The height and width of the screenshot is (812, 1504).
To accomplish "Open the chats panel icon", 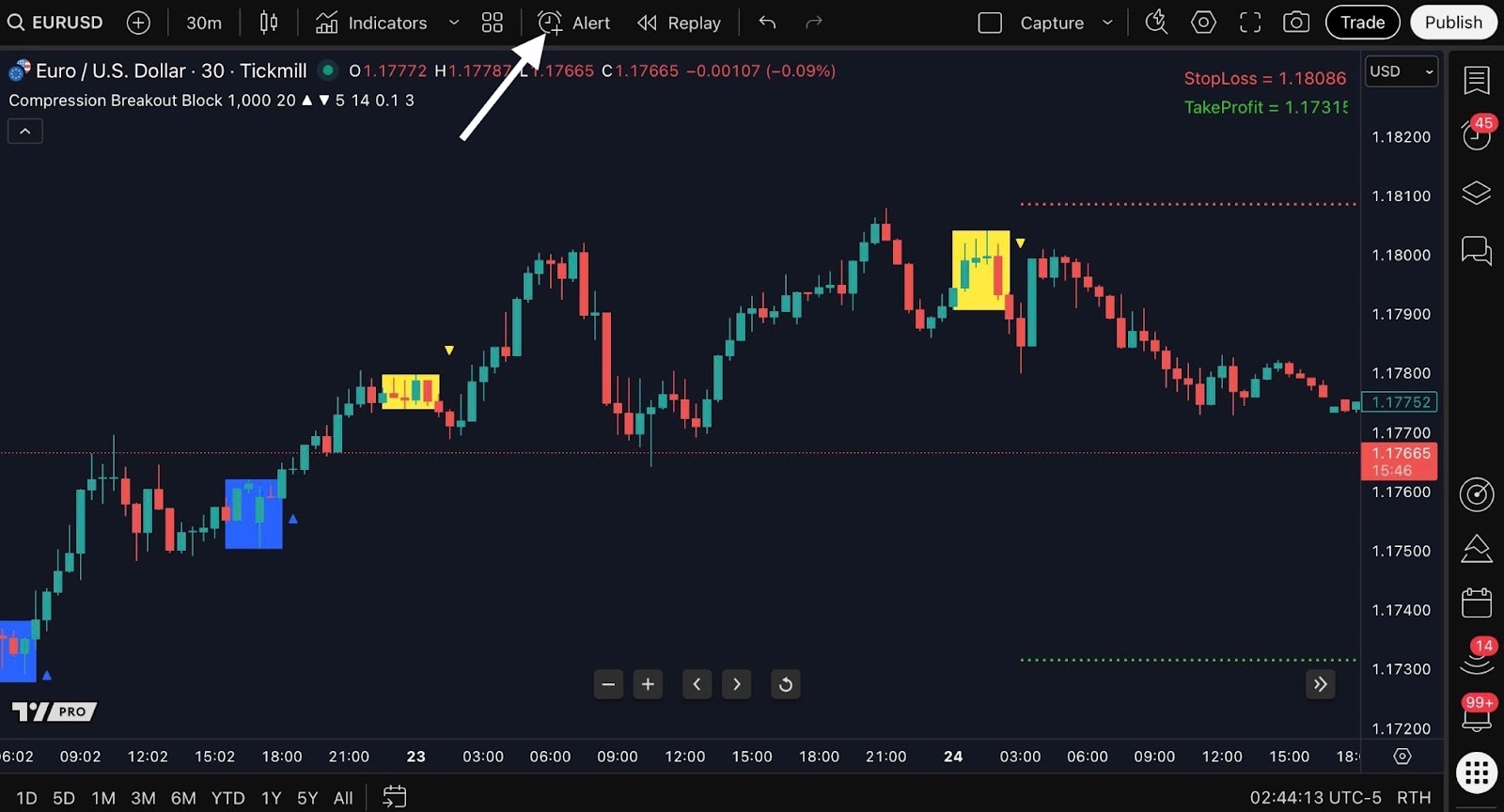I will pos(1477,250).
